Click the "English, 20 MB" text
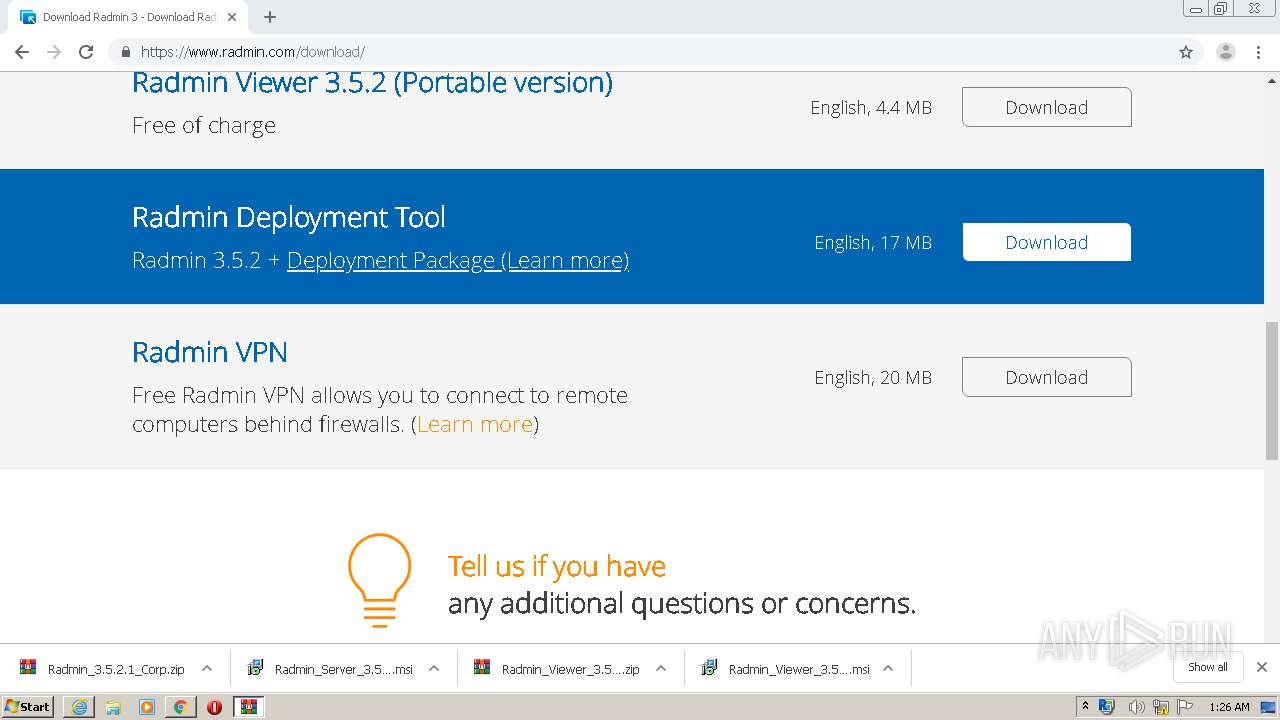Image resolution: width=1280 pixels, height=720 pixels. coord(873,378)
